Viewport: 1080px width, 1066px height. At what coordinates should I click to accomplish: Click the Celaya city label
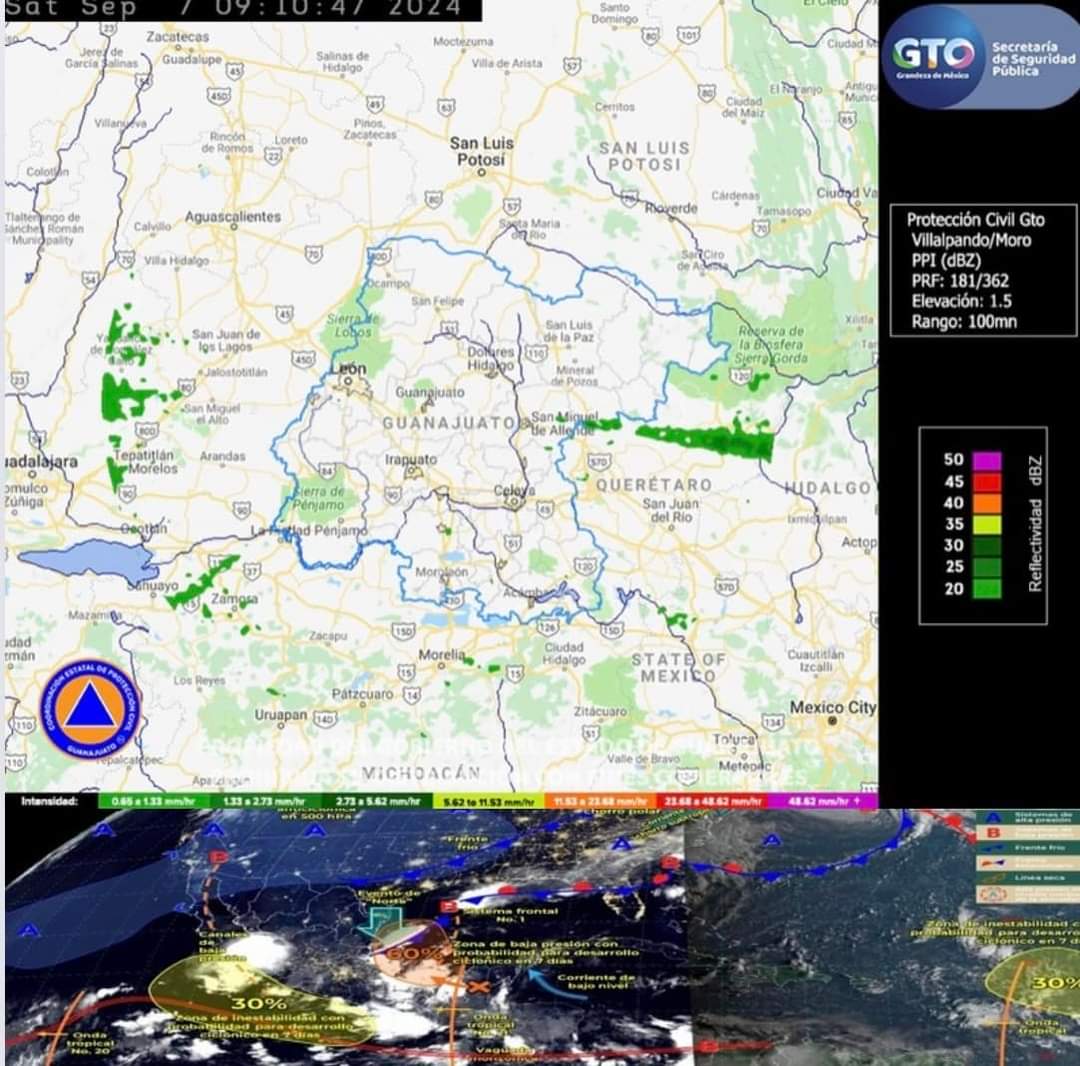514,491
